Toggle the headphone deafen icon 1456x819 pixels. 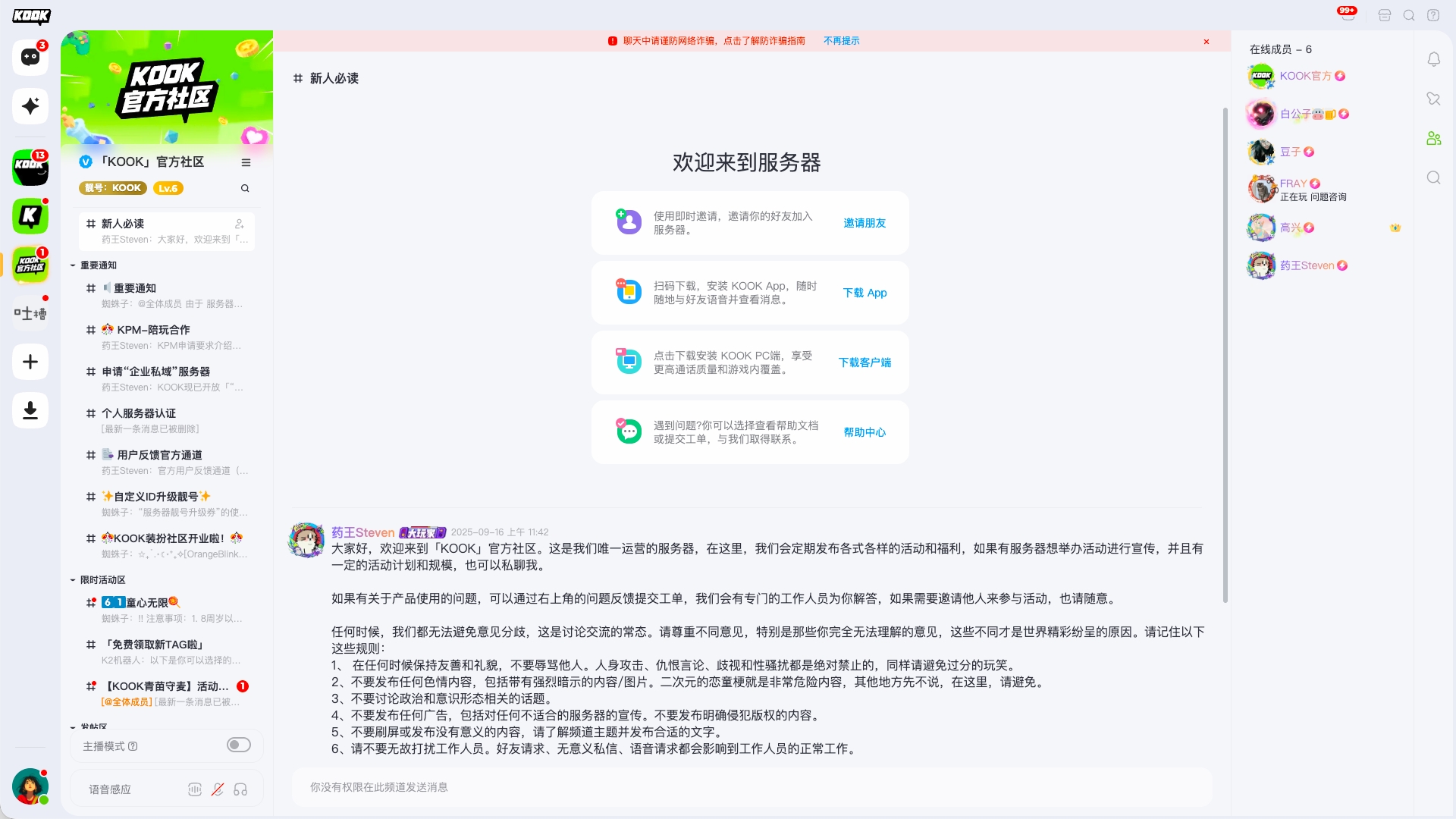[x=240, y=789]
